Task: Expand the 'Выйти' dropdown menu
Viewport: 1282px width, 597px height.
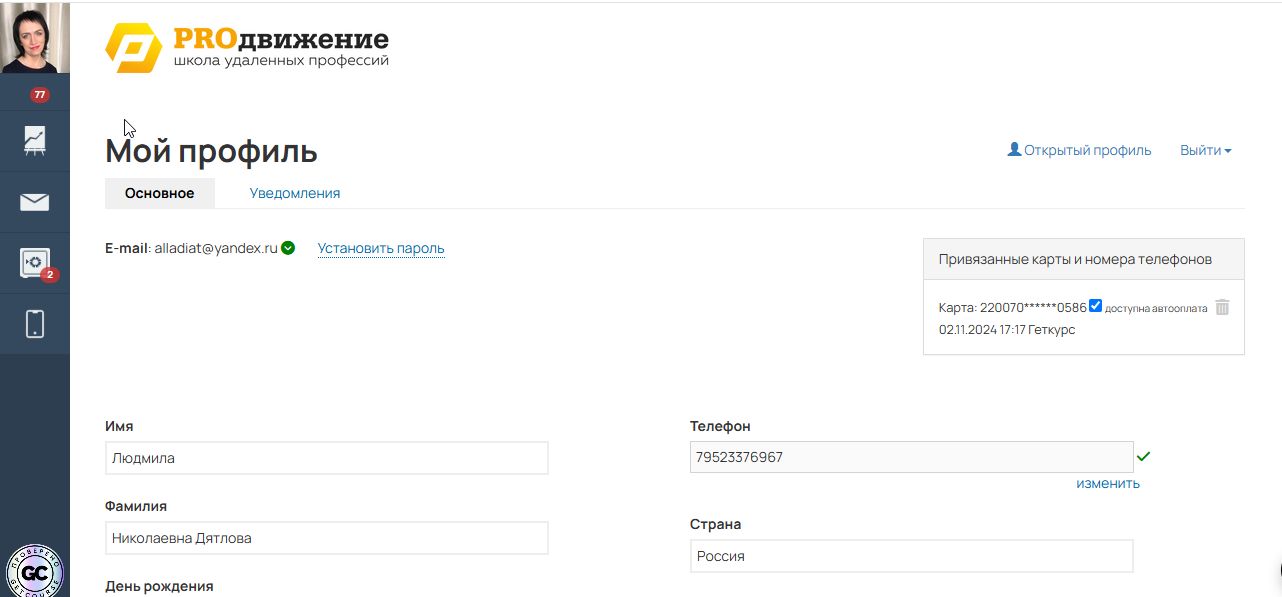Action: coord(1205,150)
